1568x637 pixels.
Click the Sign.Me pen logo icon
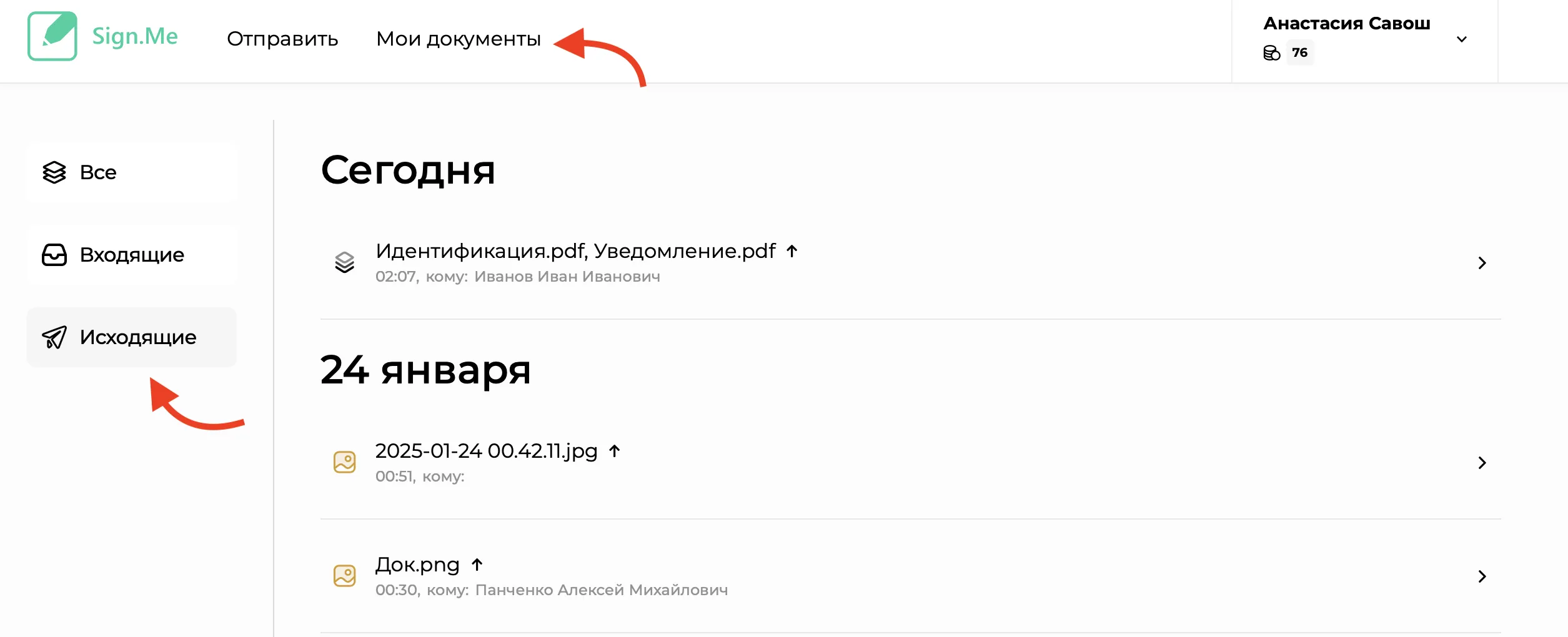[x=52, y=36]
